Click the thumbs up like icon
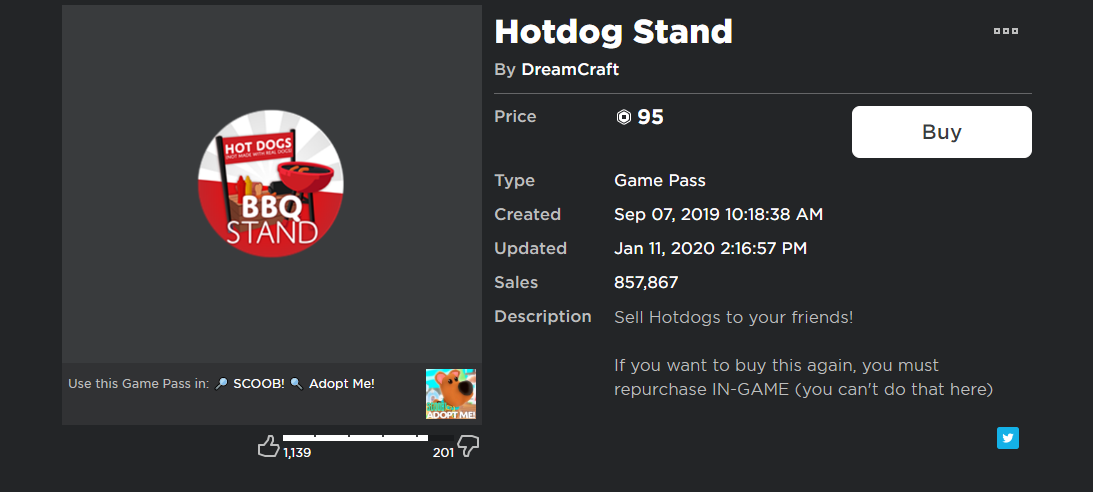The height and width of the screenshot is (492, 1093). 268,446
